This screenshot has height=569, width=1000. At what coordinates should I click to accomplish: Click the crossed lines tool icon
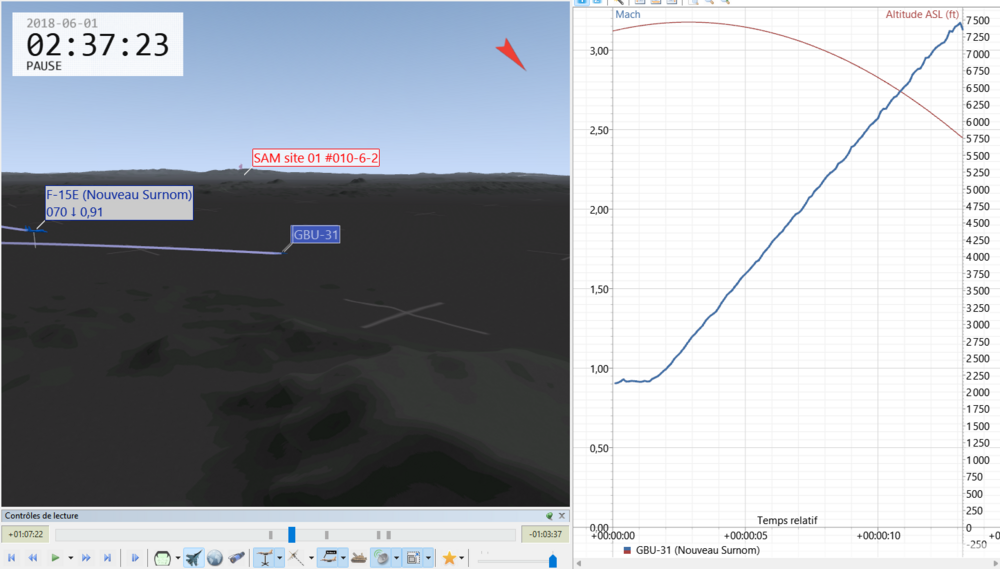point(296,558)
